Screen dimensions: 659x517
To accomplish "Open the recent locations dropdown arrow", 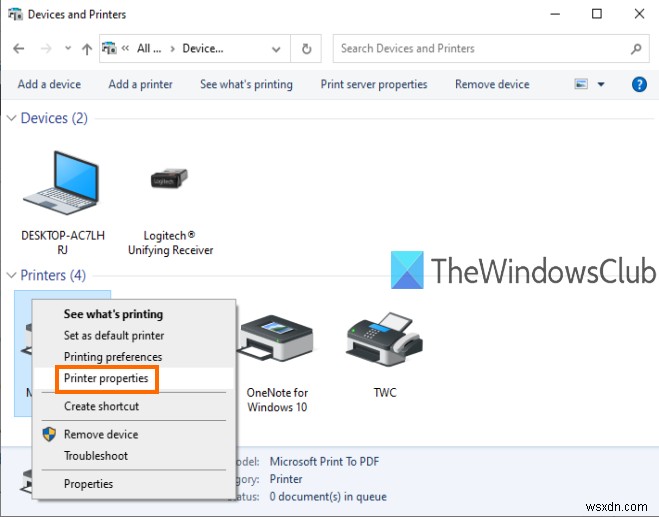I will pos(68,49).
